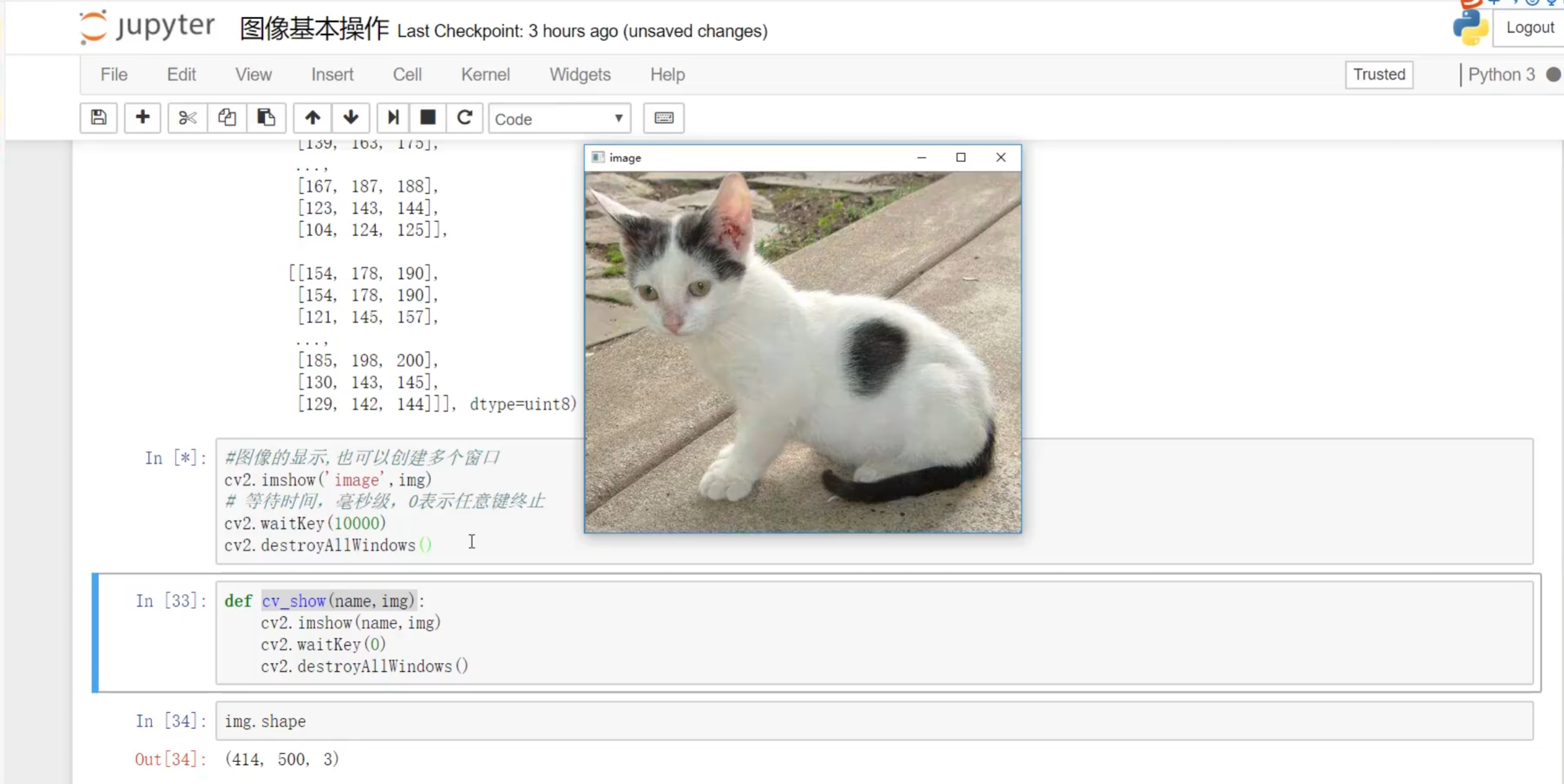The width and height of the screenshot is (1564, 784).
Task: Click the Logout button
Action: [1529, 28]
